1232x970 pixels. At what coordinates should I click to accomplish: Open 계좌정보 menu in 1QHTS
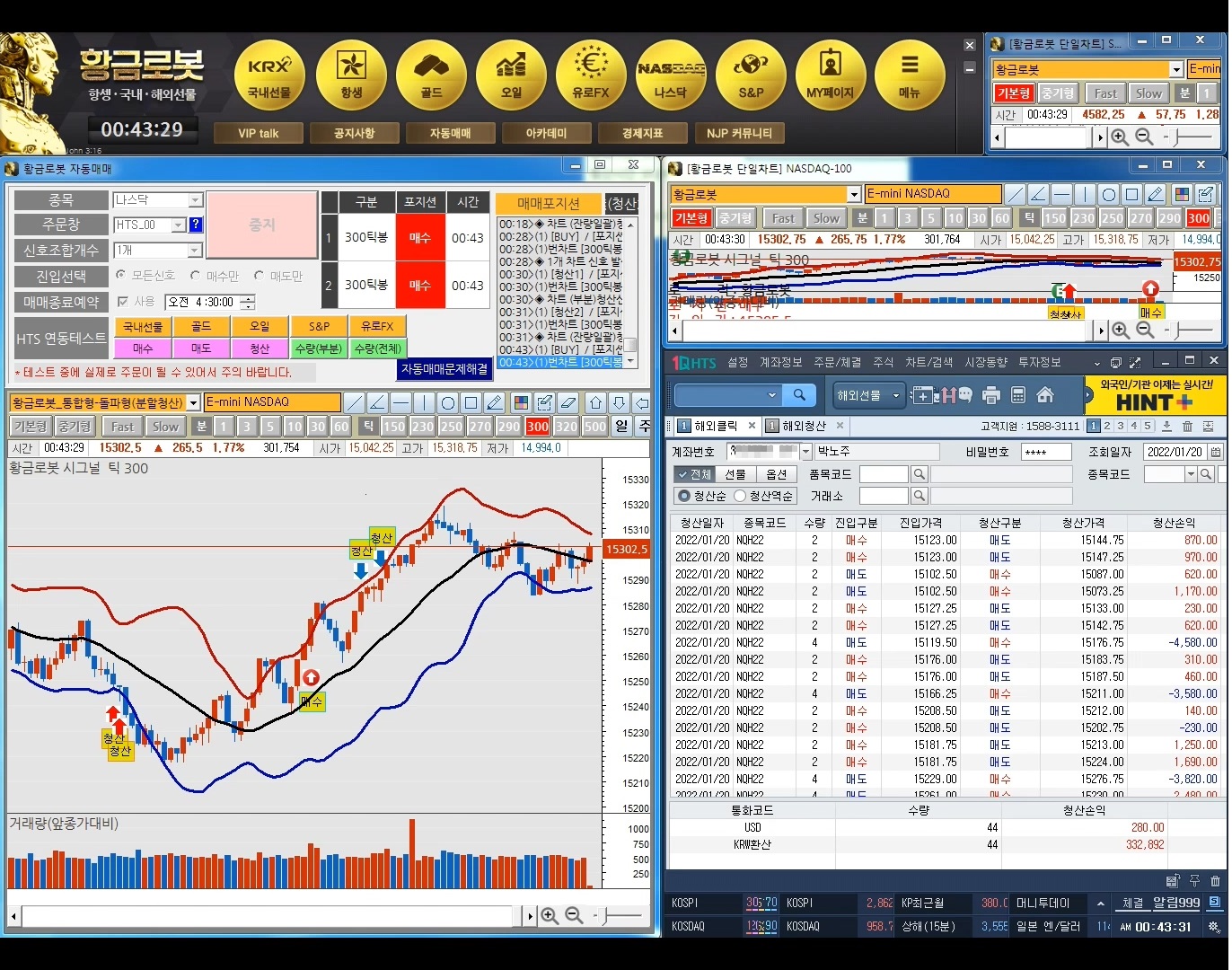tap(780, 362)
